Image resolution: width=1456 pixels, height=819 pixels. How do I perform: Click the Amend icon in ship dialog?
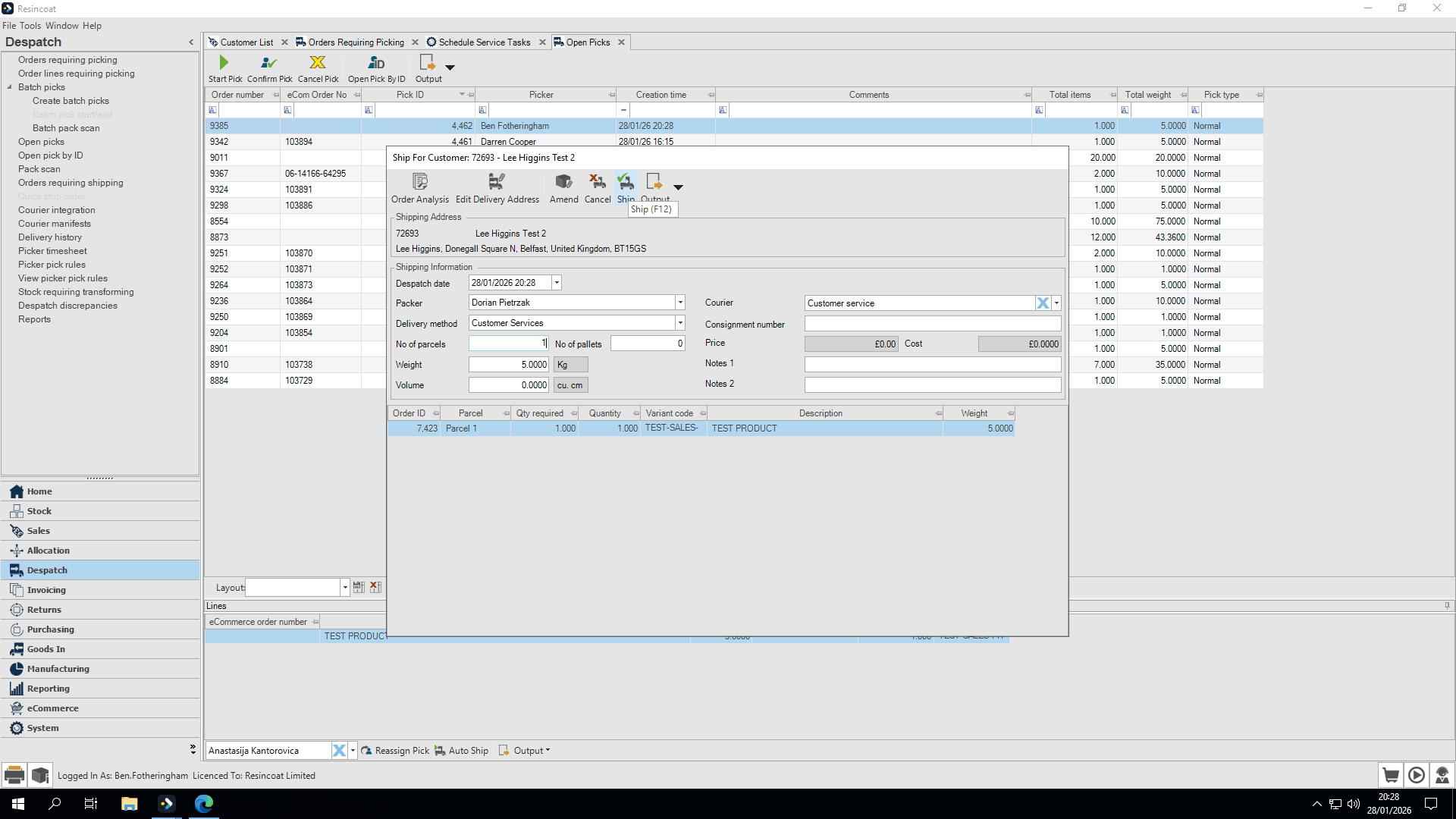point(563,182)
